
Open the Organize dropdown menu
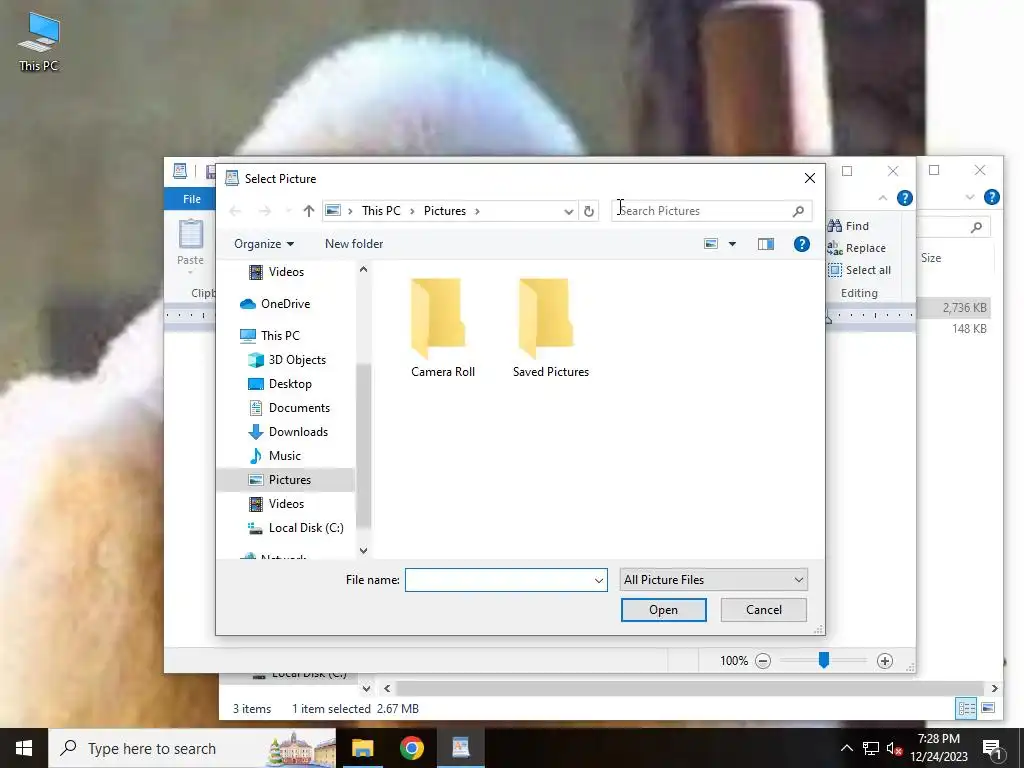tap(264, 244)
